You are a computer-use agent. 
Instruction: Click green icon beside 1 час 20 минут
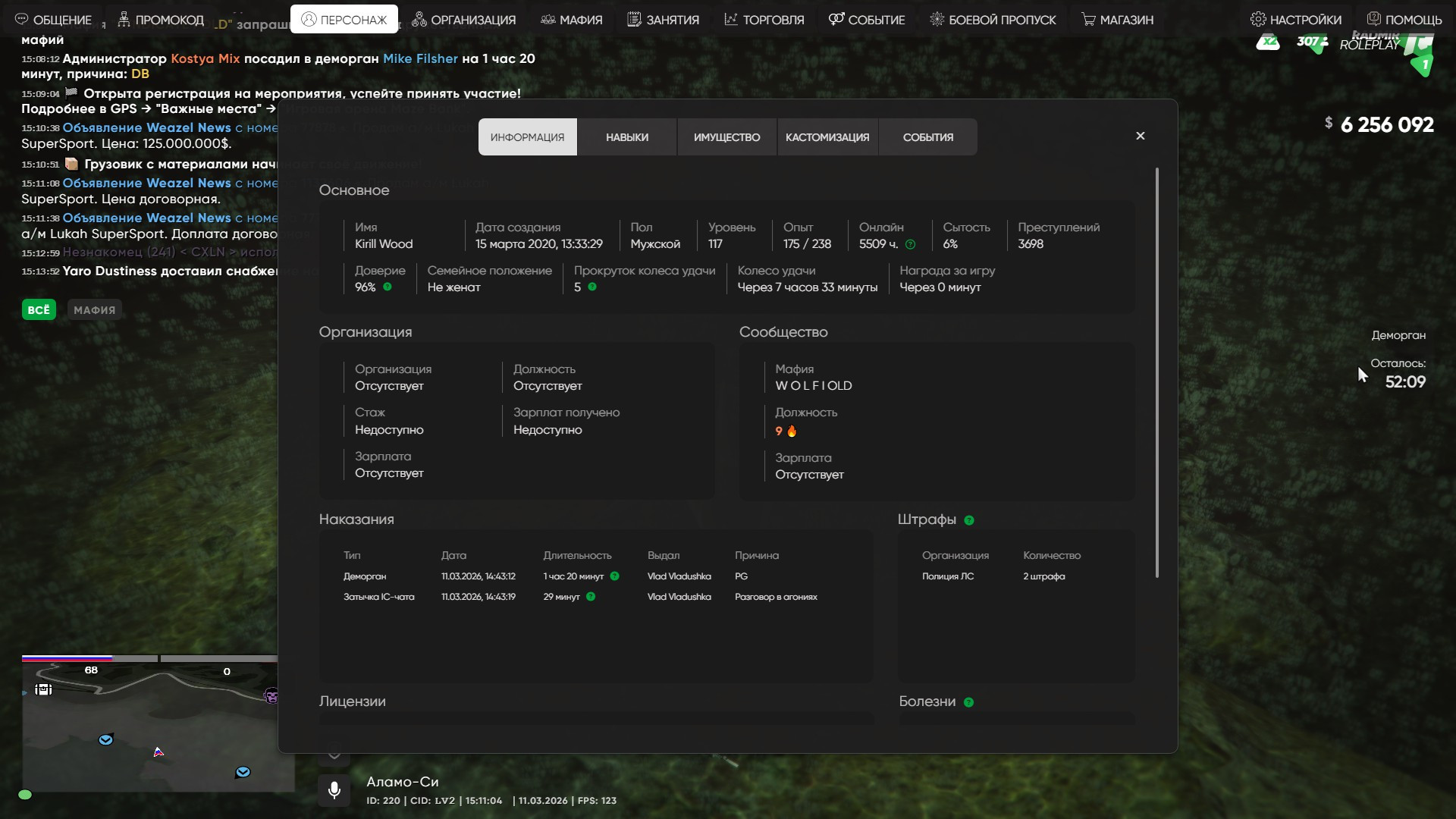pyautogui.click(x=614, y=576)
